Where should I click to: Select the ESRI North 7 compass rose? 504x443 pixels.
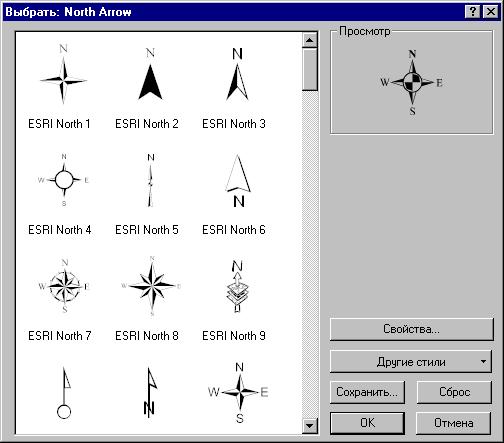[x=65, y=286]
